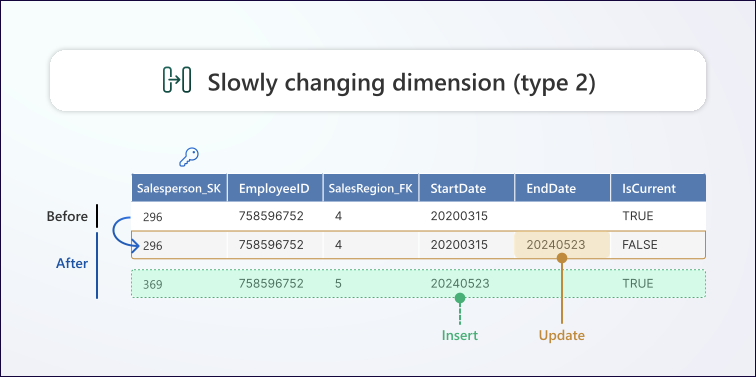Image resolution: width=756 pixels, height=377 pixels.
Task: Click StartDate value 20240523 in the green row
Action: 459,283
